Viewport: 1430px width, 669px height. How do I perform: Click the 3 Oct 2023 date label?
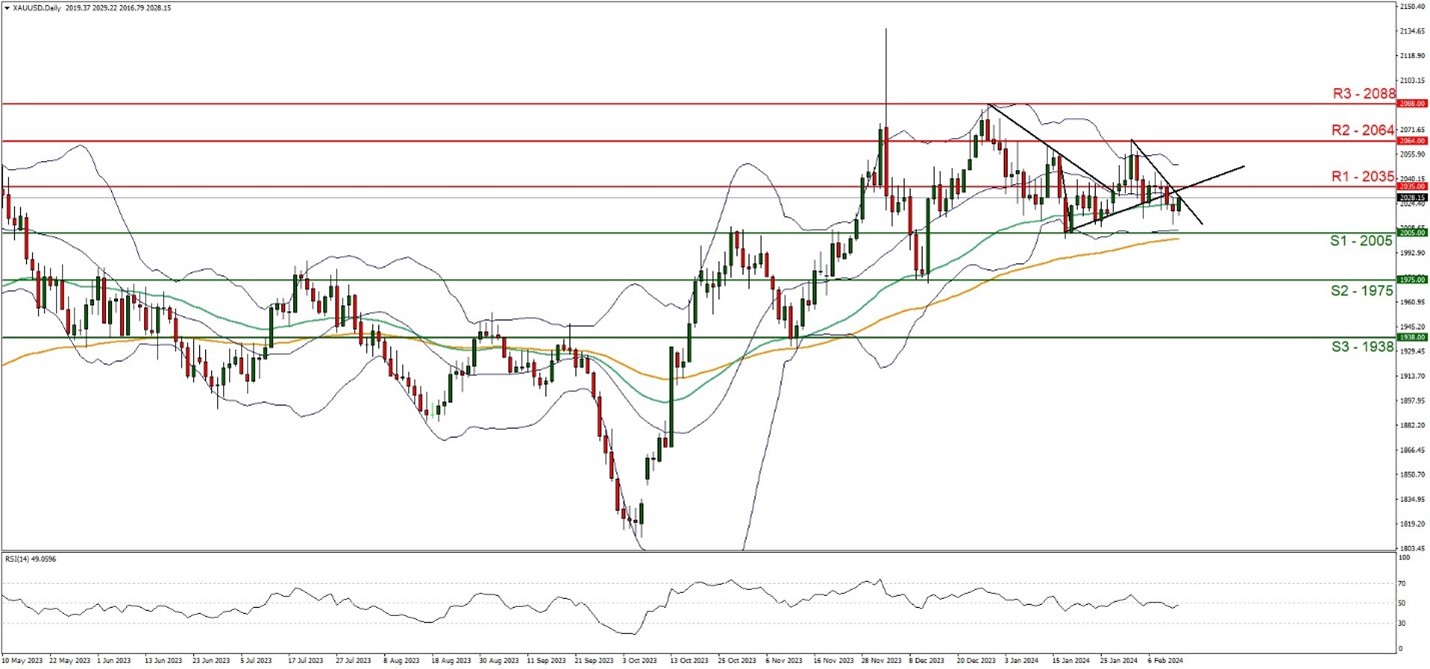pyautogui.click(x=639, y=661)
